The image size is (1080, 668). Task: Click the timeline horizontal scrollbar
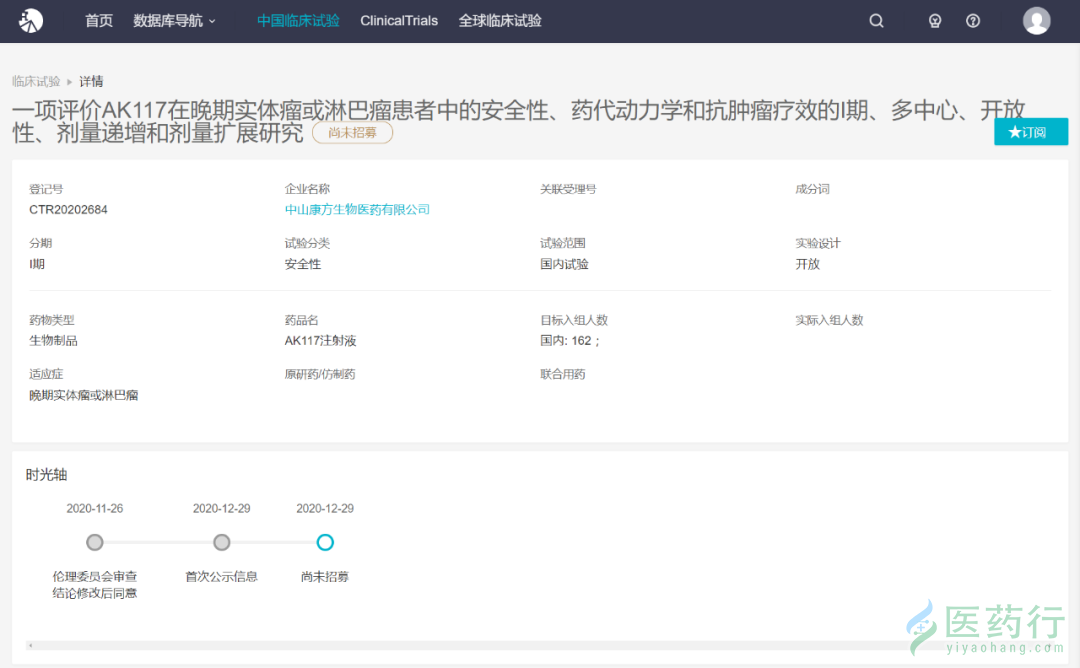coord(540,646)
